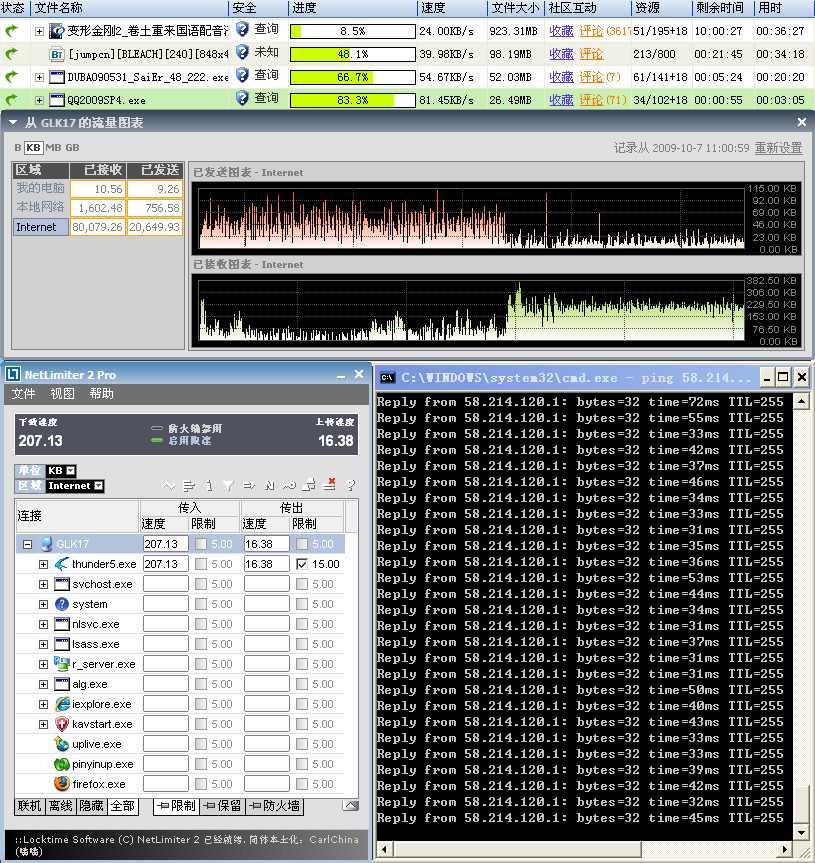Uncheck thunder5.exe outgoing limit checkbox
Viewport: 815px width, 863px height.
click(303, 564)
